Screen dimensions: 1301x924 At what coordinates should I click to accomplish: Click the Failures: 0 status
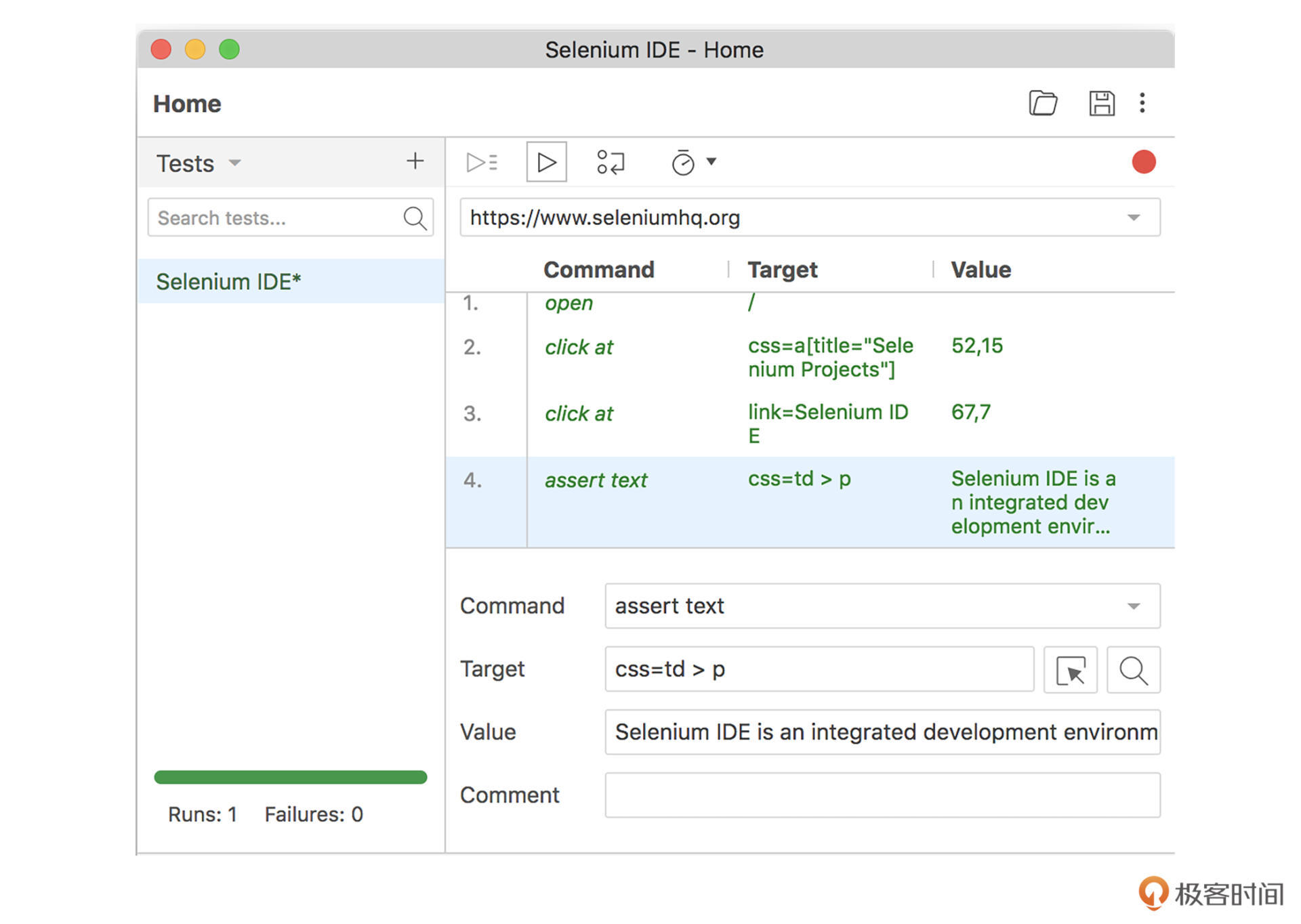tap(314, 814)
